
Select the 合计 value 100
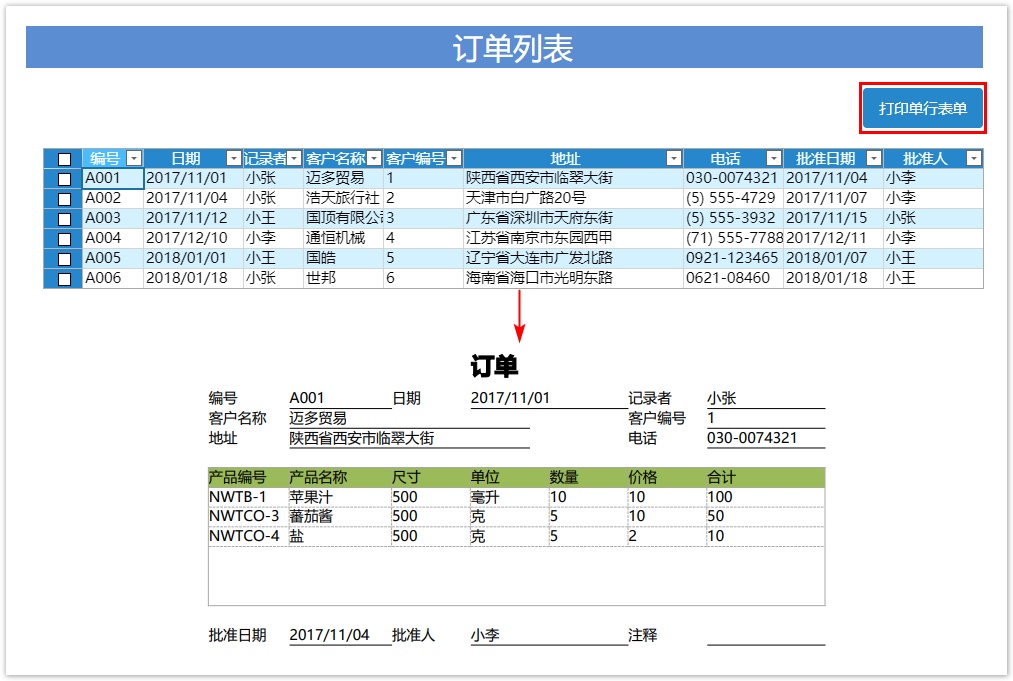[x=766, y=498]
